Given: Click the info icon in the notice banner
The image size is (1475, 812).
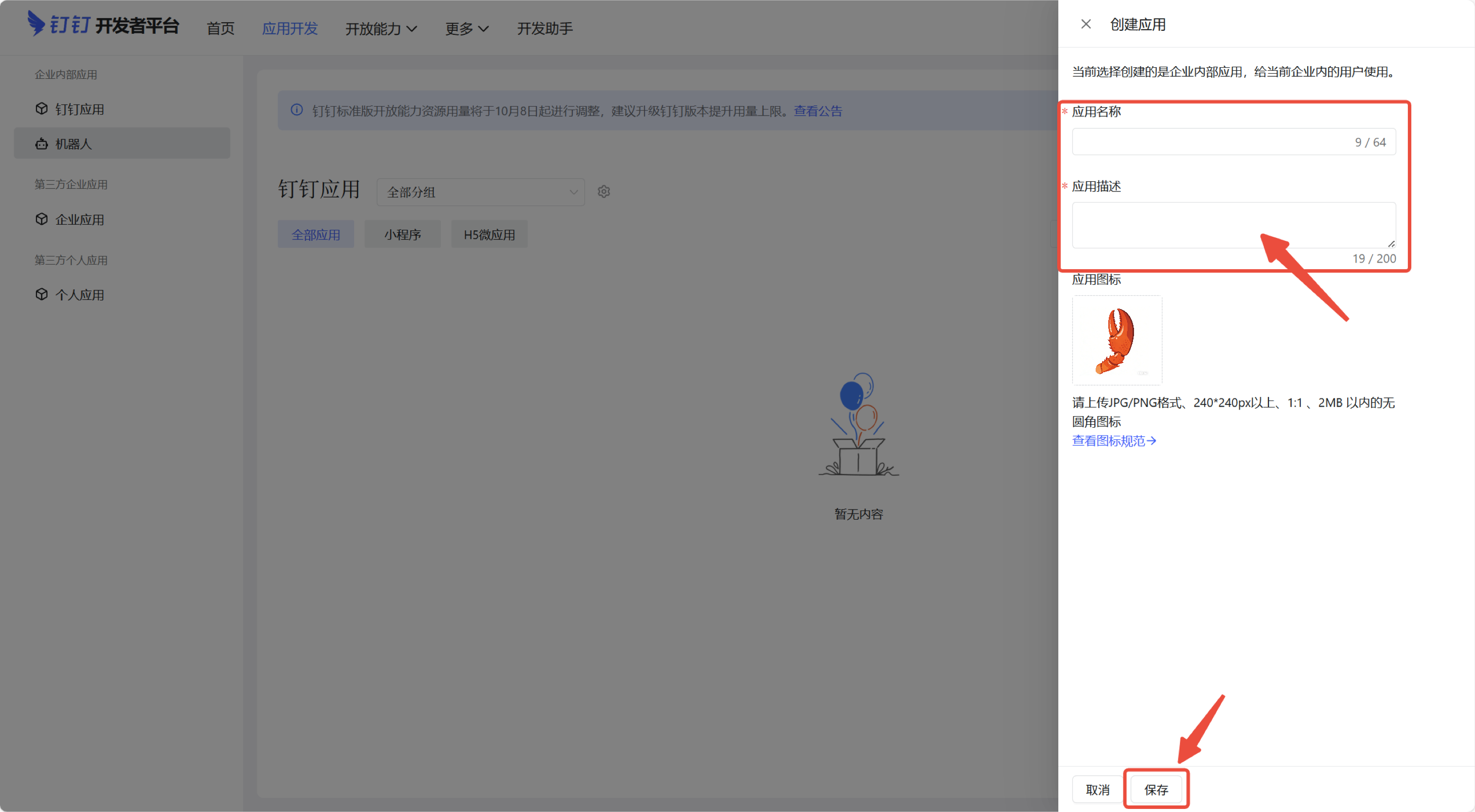Looking at the screenshot, I should click(297, 110).
